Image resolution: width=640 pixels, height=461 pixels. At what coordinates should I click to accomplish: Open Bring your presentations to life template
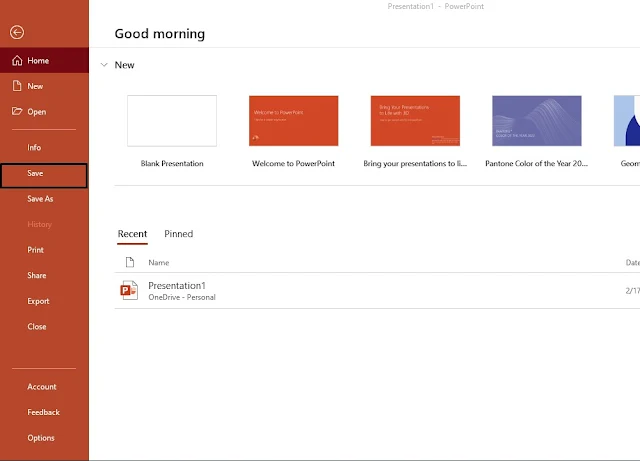[x=415, y=121]
